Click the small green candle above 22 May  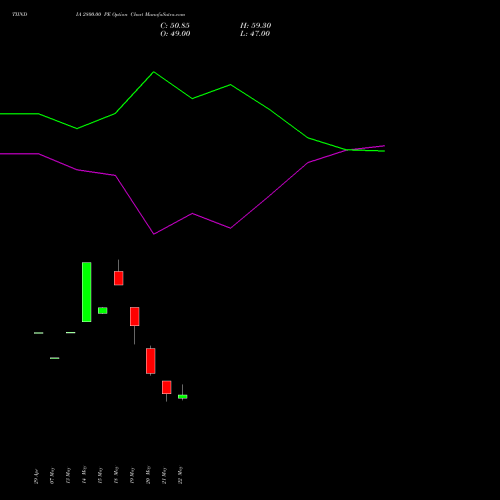183,397
